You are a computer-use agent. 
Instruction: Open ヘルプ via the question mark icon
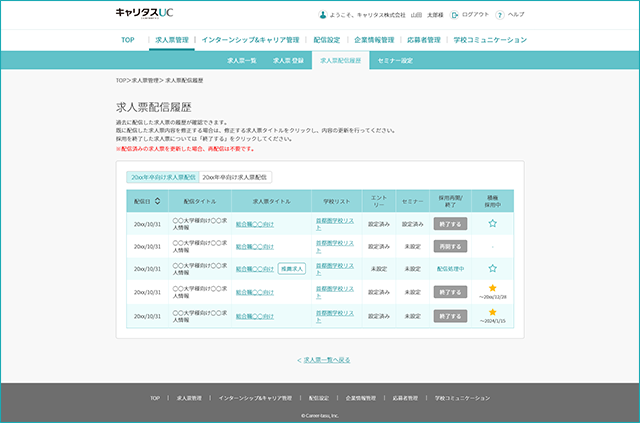pos(500,15)
